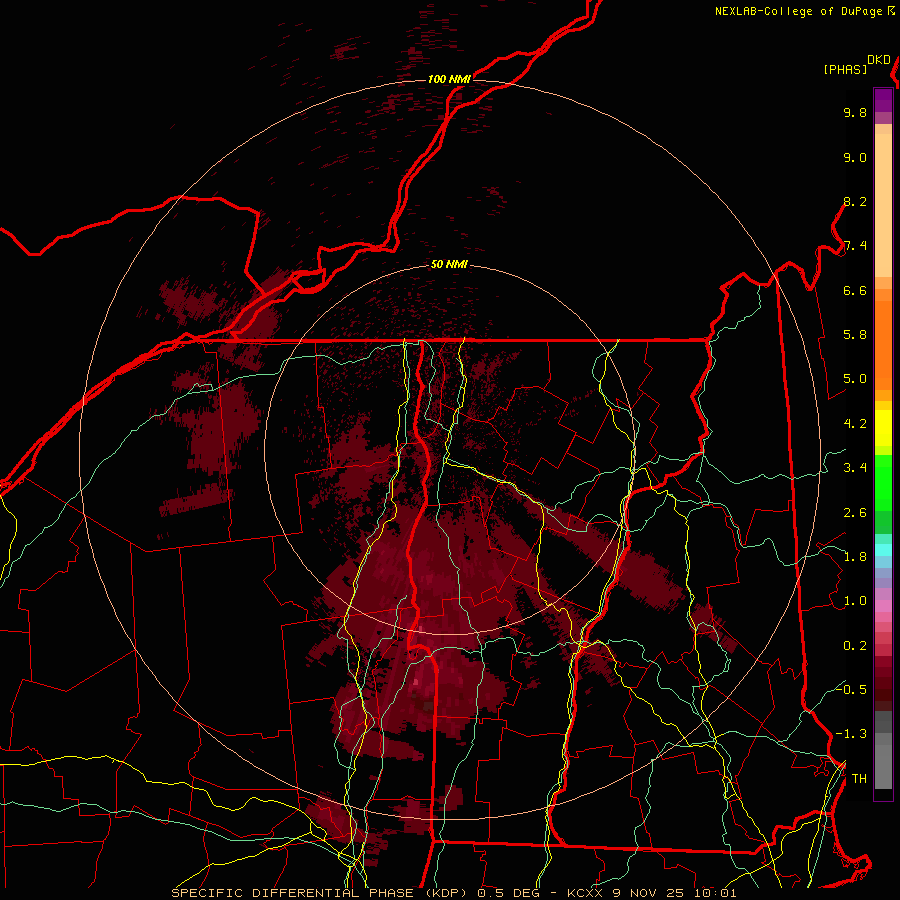
Task: Click the gray bottom color bar segment
Action: [883, 766]
